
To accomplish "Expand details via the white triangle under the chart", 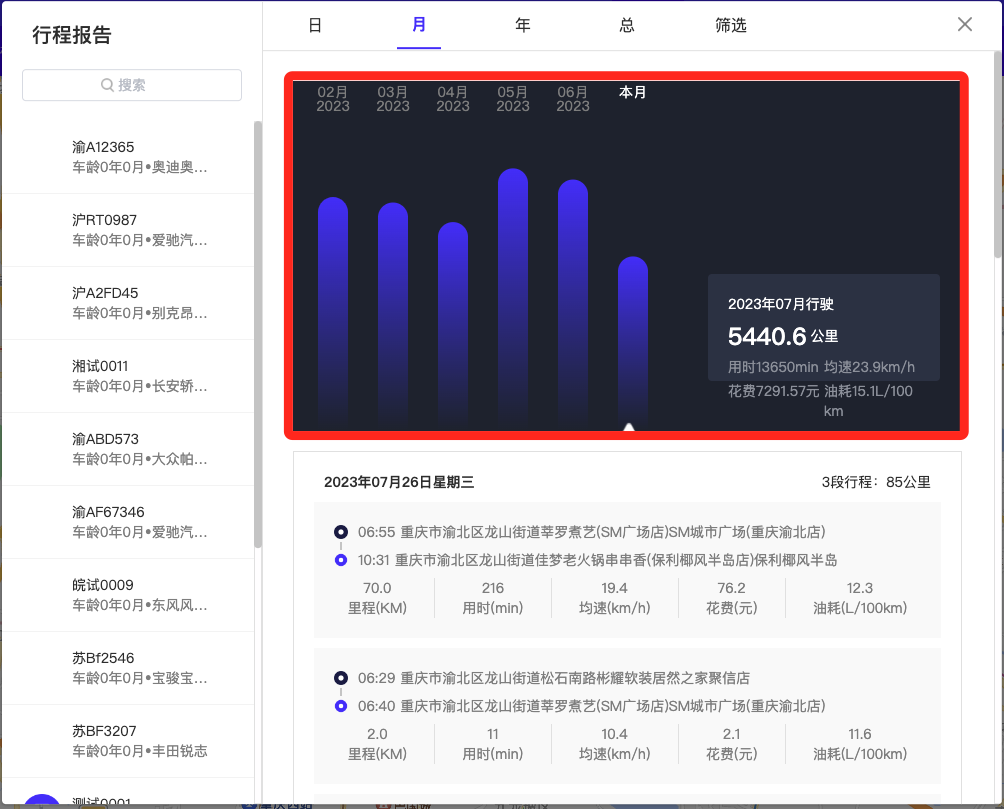I will pos(629,426).
